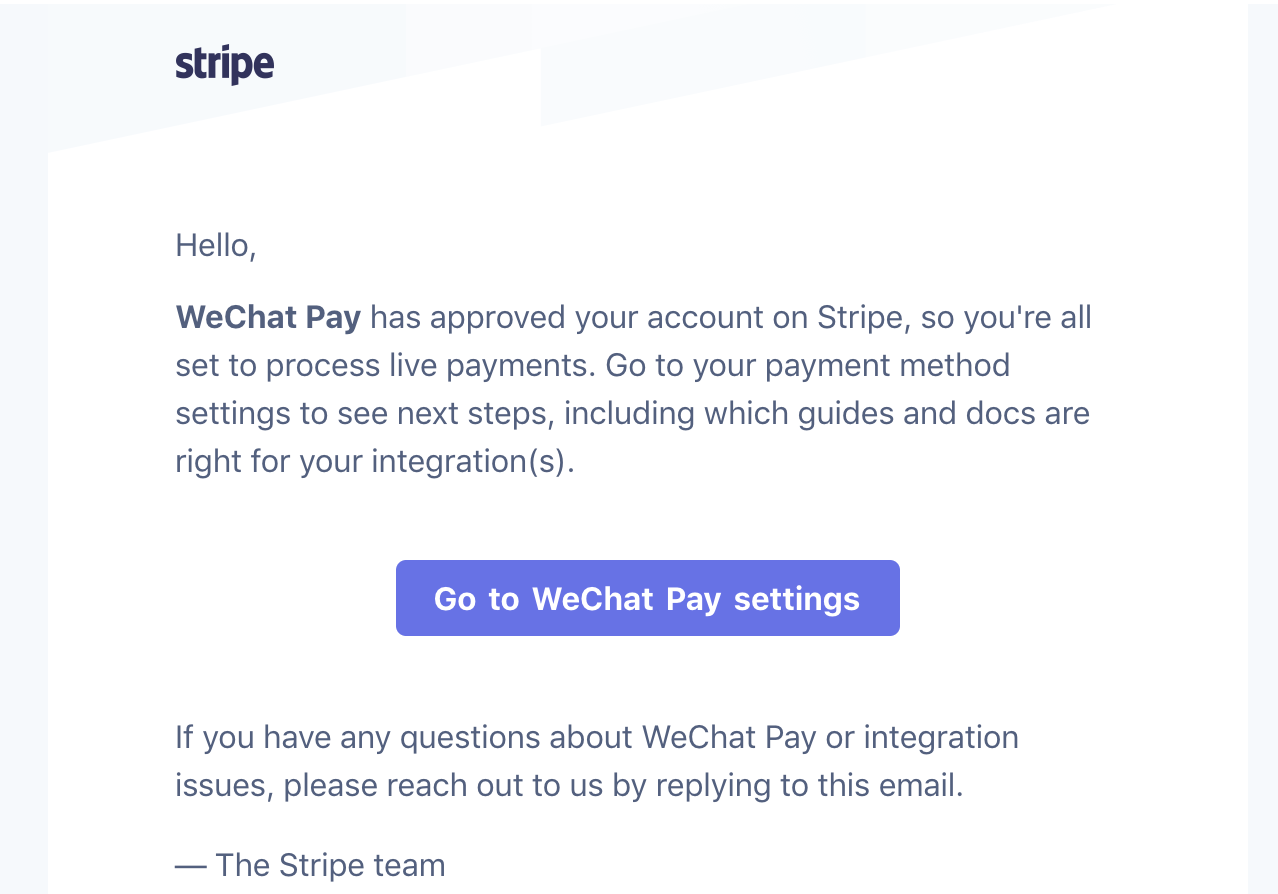Click the grey margin right of email
The height and width of the screenshot is (894, 1278).
click(1263, 450)
